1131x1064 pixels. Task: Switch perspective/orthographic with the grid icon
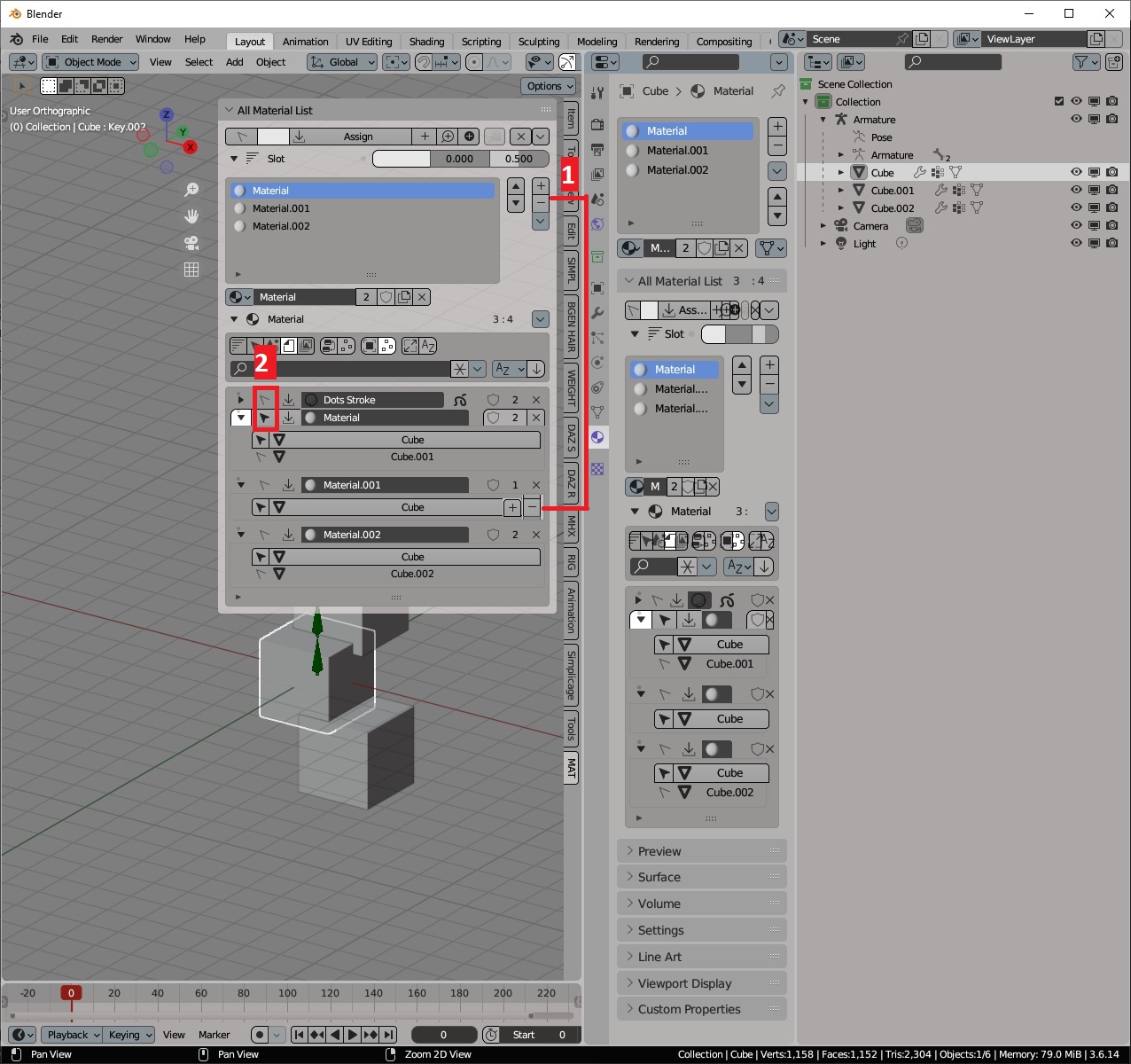(x=191, y=270)
